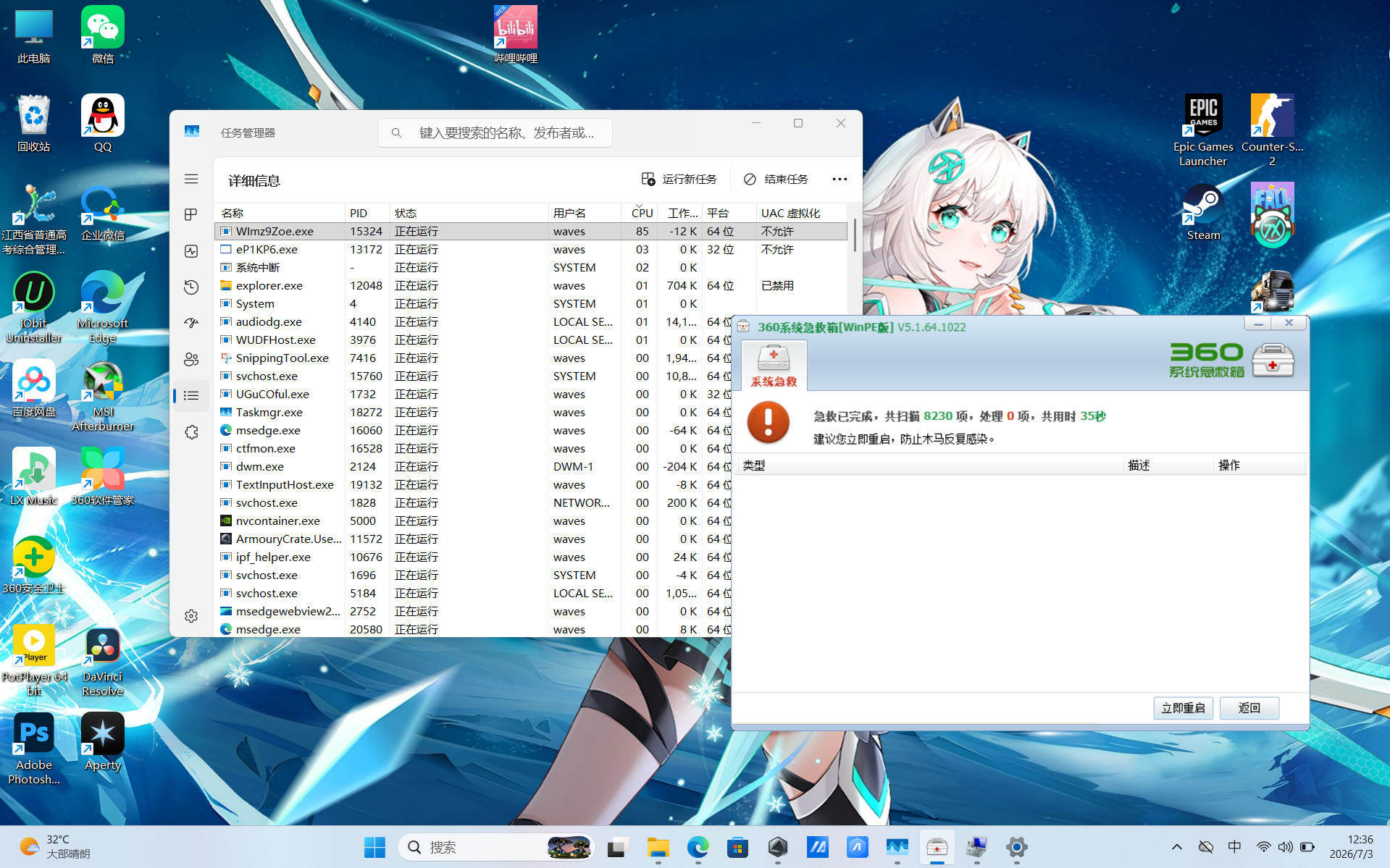The width and height of the screenshot is (1390, 868).
Task: Click the taskbar 搜索 search box
Action: pyautogui.click(x=495, y=847)
